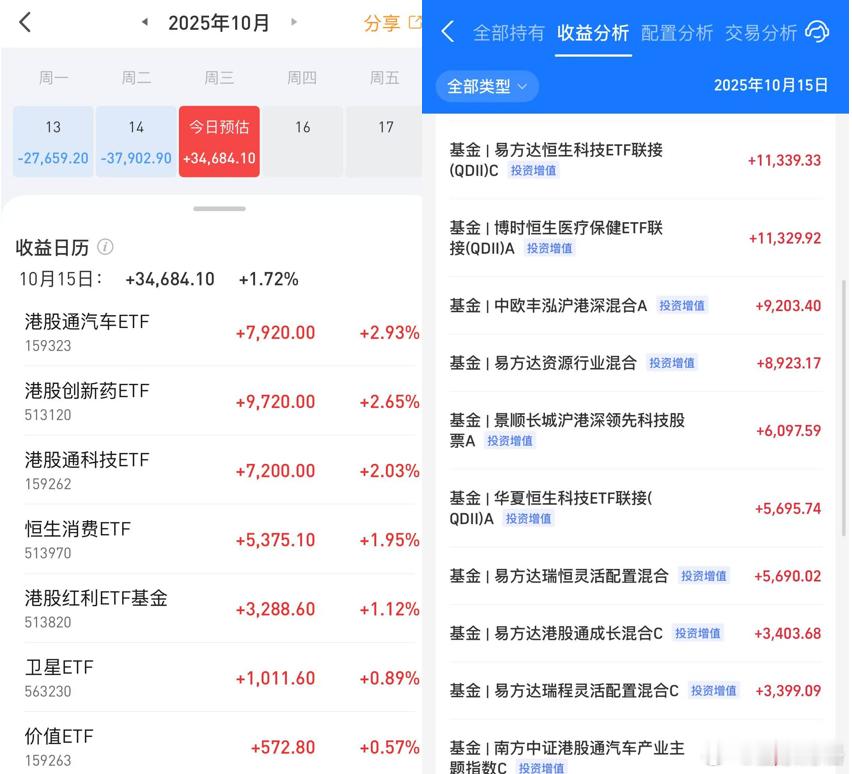Screen dimensions: 852x774
Task: Click +9,203.40 gain value
Action: coord(788,305)
